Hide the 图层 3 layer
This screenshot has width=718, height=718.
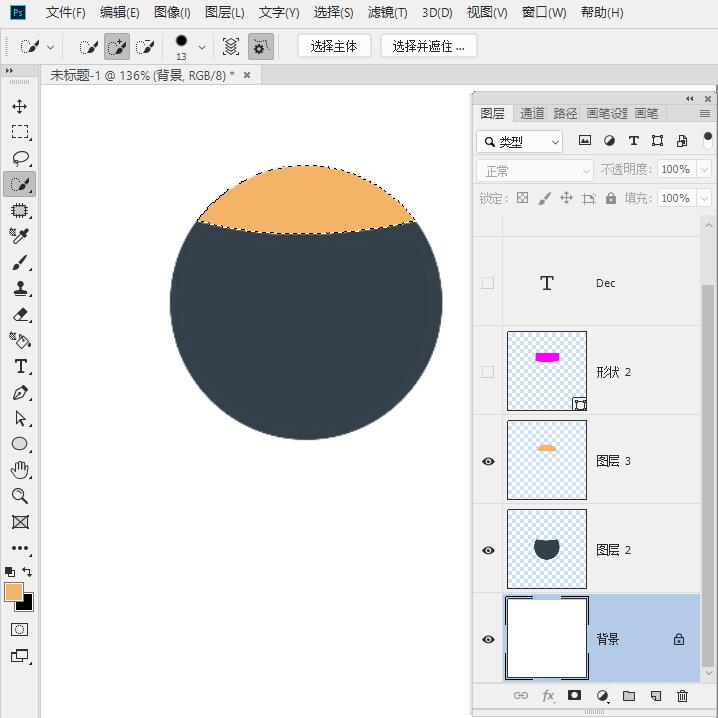tap(488, 461)
